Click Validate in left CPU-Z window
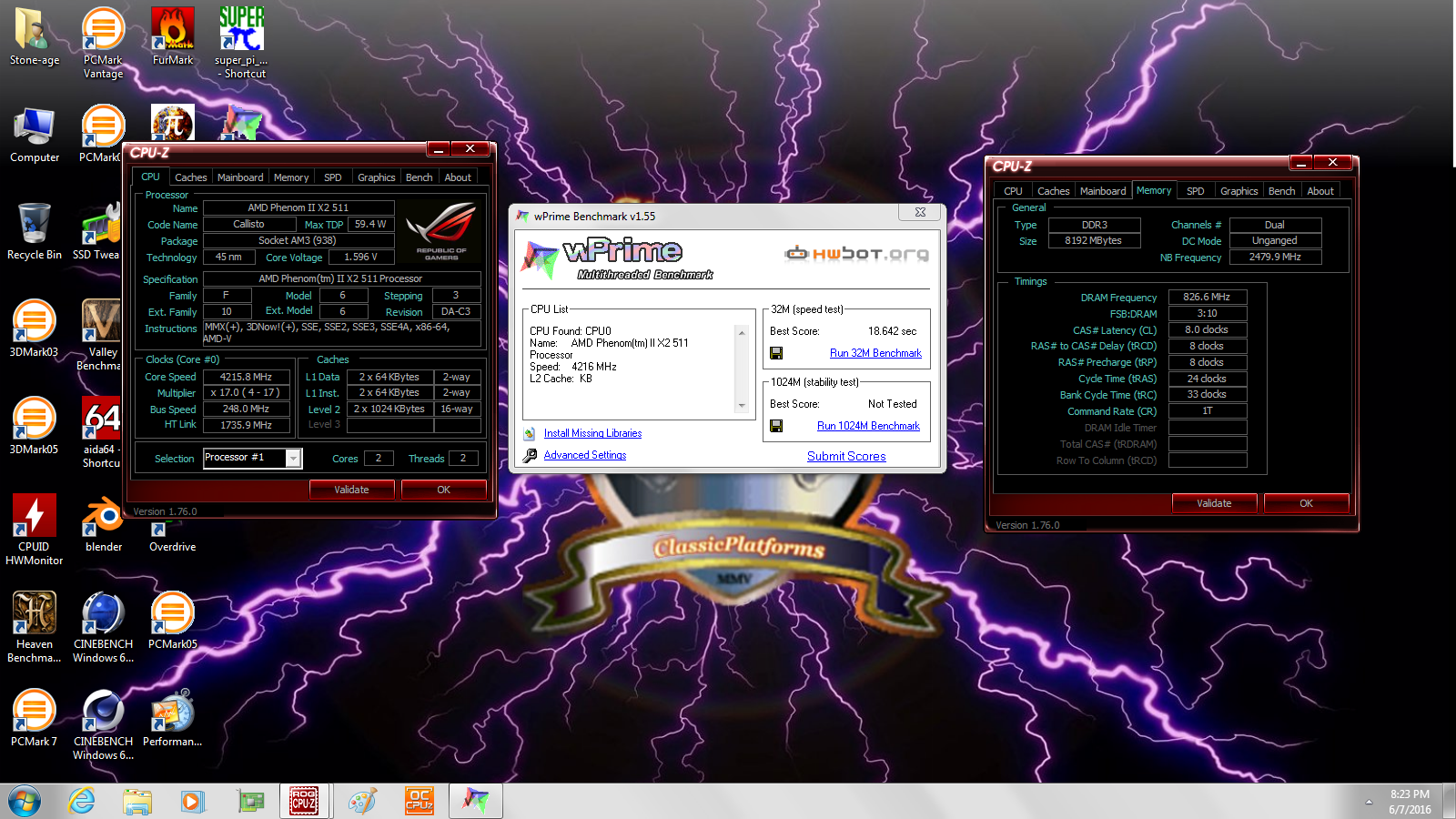 coord(351,490)
